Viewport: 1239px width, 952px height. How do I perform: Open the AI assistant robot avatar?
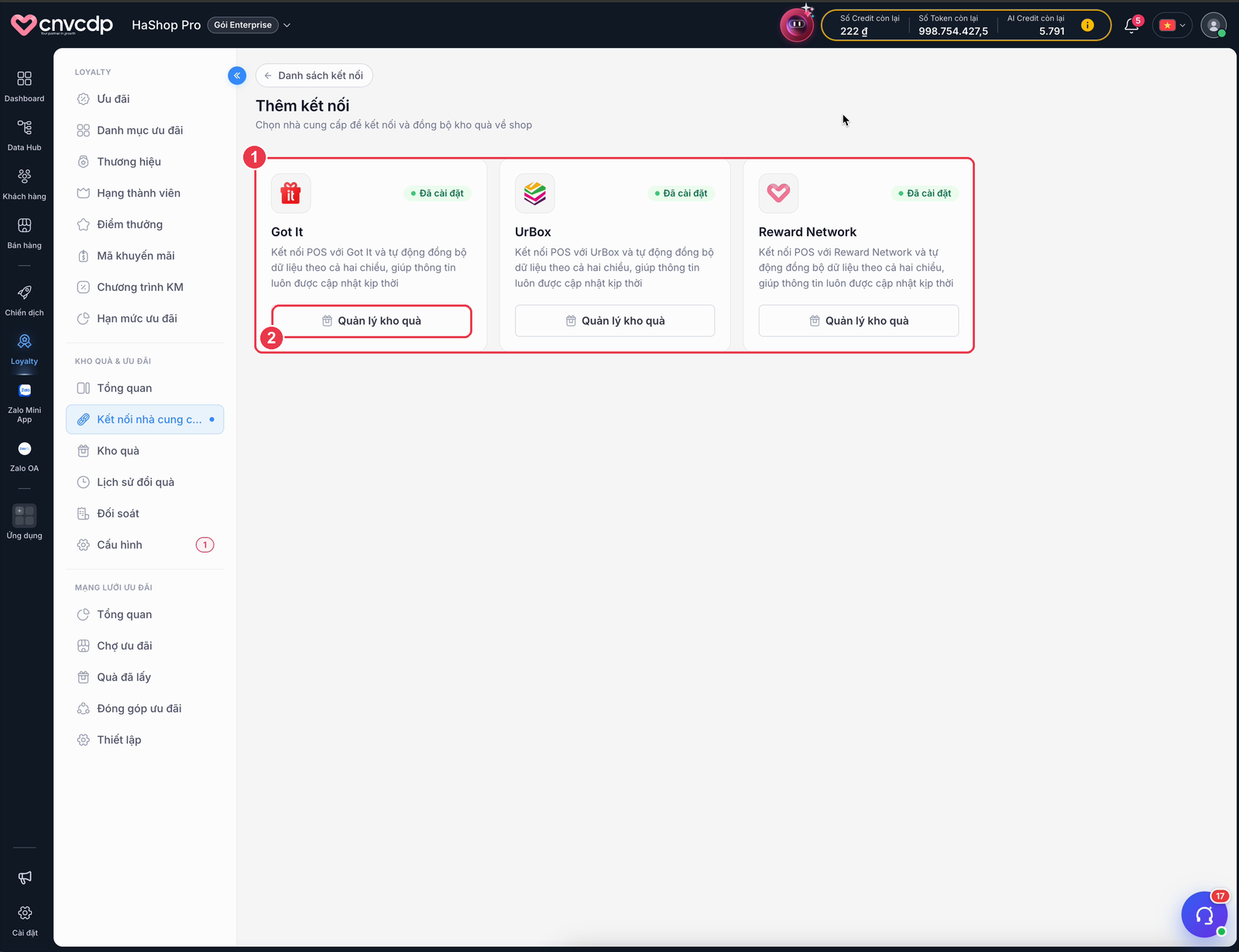click(x=796, y=25)
